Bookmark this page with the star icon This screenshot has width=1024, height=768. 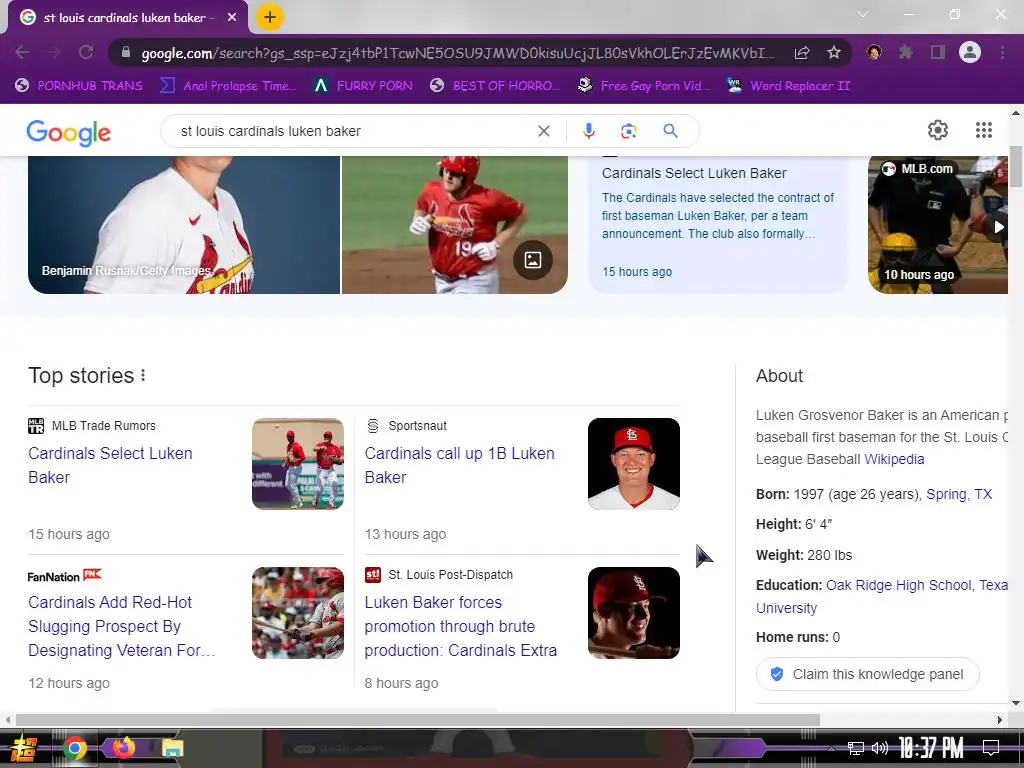pos(834,52)
